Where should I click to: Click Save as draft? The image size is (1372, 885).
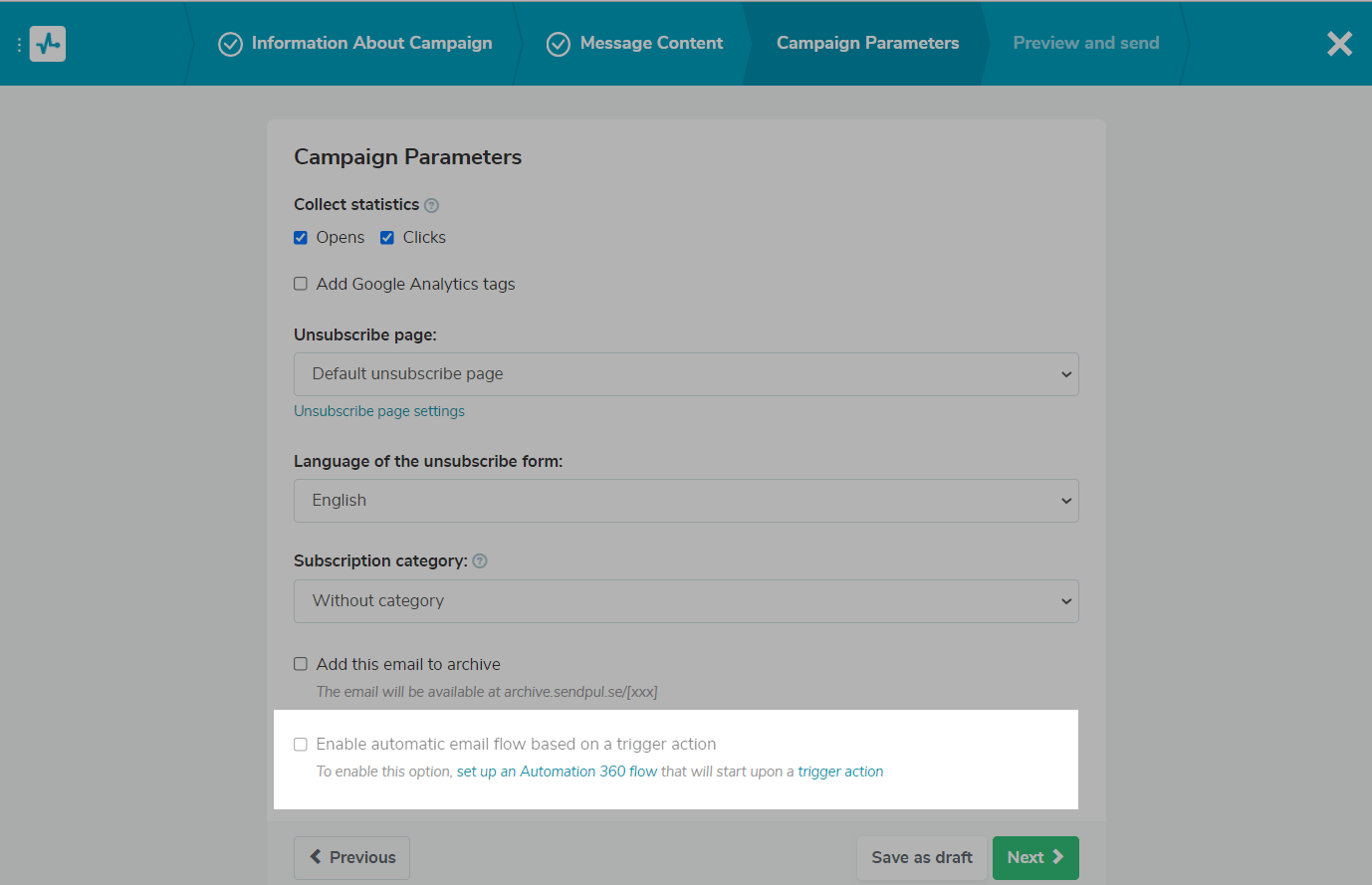tap(921, 857)
